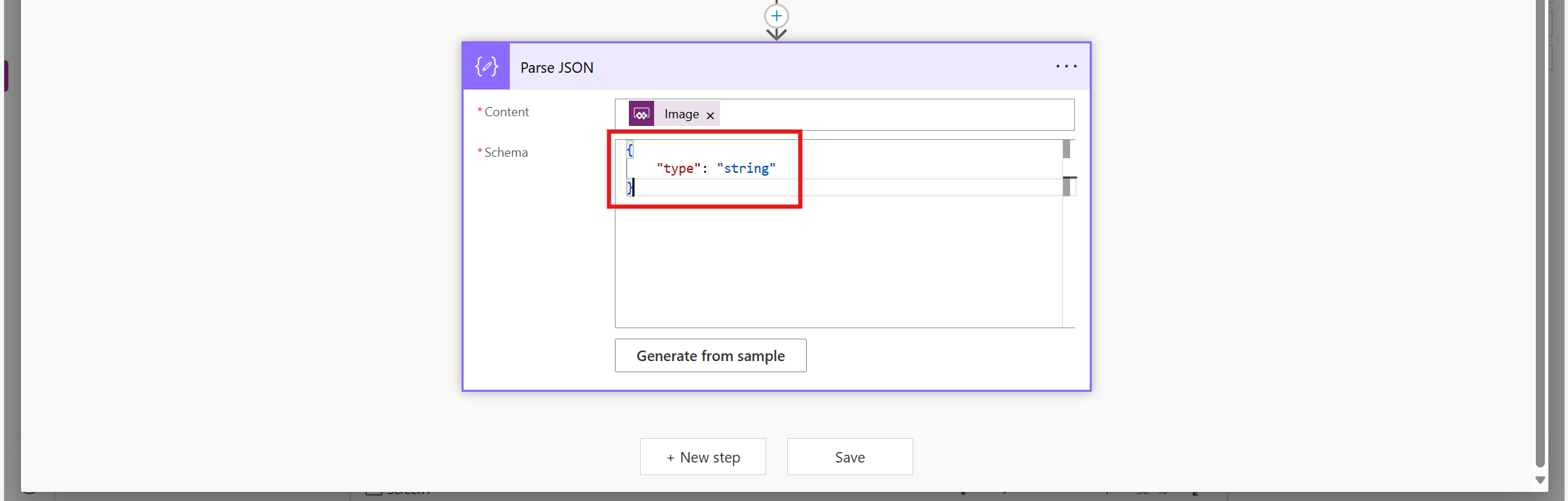
Task: Click the plus icon to insert a step
Action: pos(776,16)
